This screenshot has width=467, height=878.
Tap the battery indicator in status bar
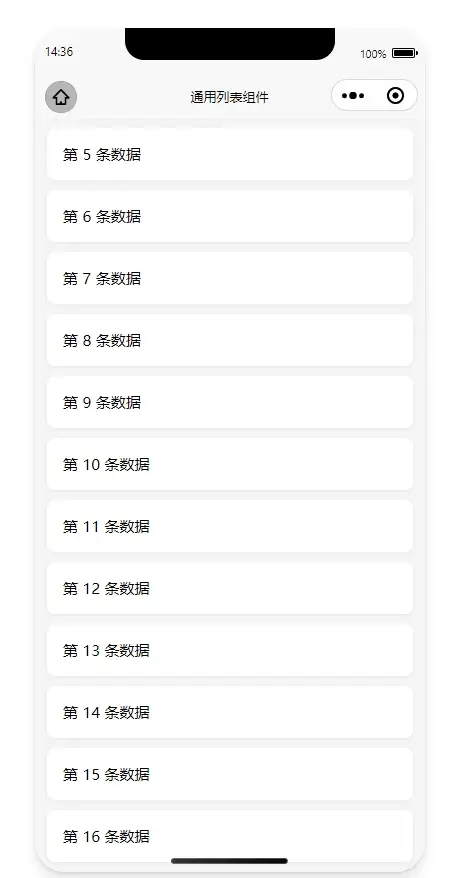click(x=404, y=53)
